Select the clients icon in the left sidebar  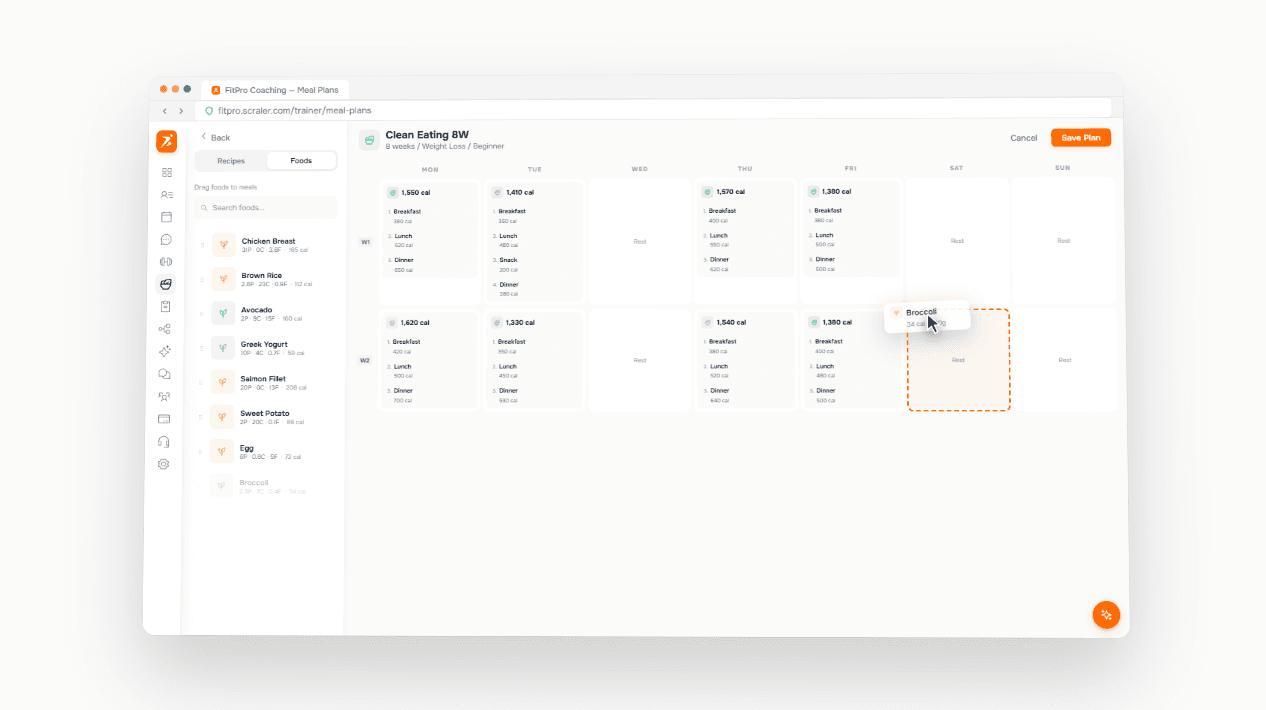pyautogui.click(x=164, y=195)
